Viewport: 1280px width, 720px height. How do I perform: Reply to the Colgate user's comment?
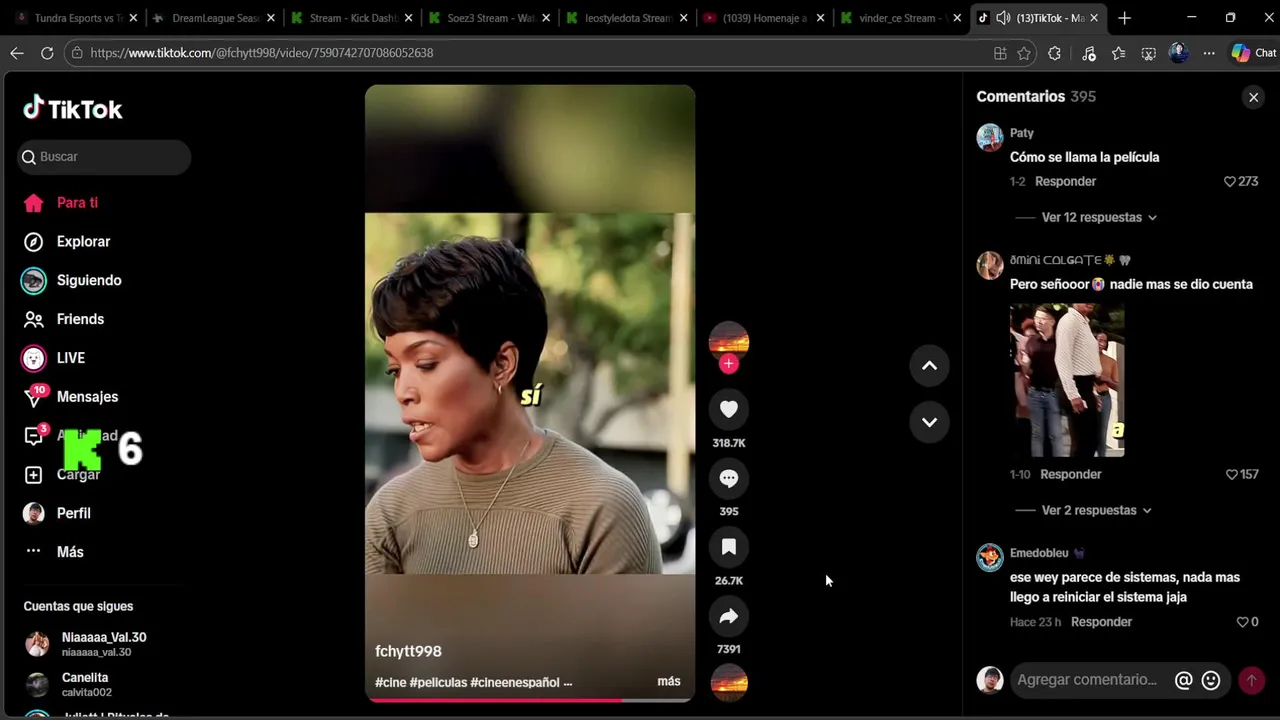[1070, 474]
